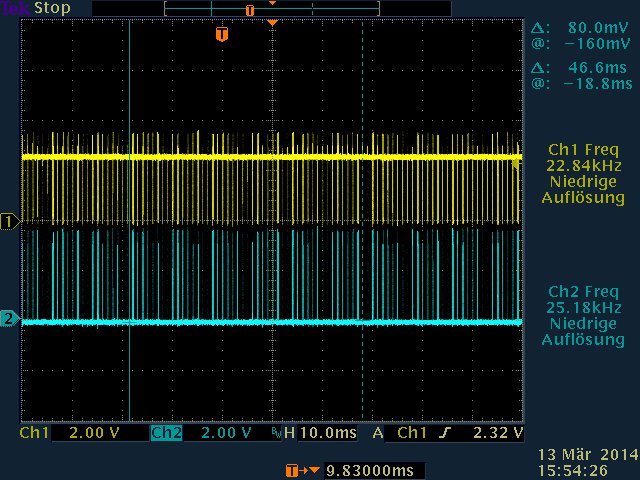Click the Ch2 Niedrige Auflösung warning text
This screenshot has height=480, width=640.
point(584,331)
